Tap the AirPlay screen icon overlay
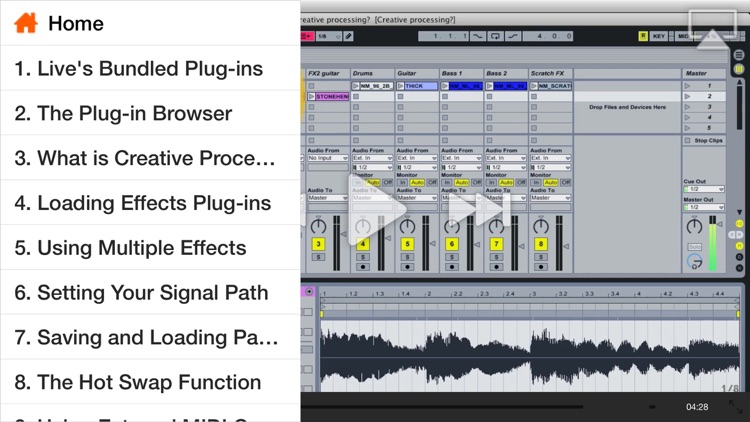Image resolution: width=750 pixels, height=422 pixels. point(712,29)
